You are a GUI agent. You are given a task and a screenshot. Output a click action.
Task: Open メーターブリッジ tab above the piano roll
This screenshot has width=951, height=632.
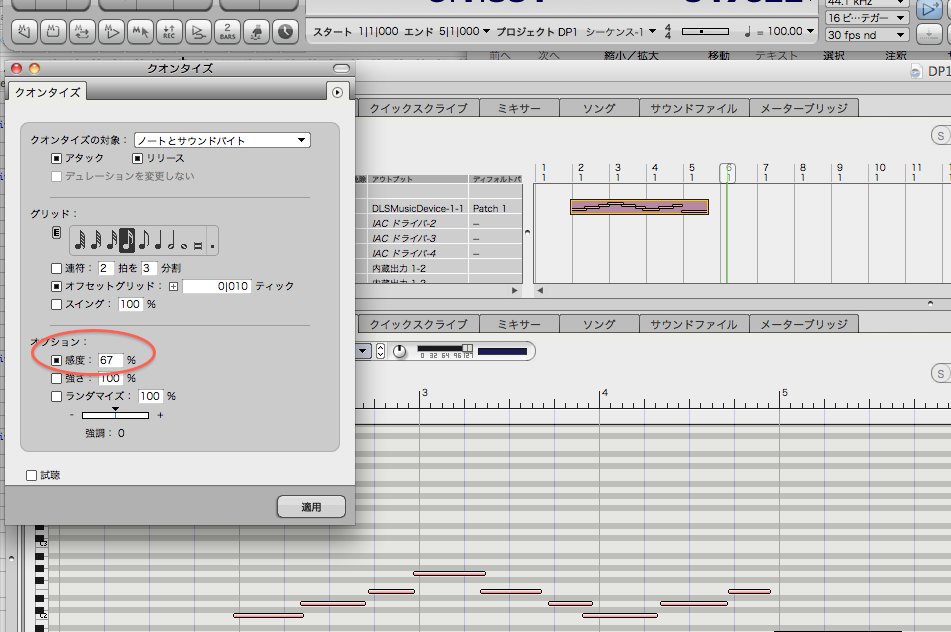(804, 324)
